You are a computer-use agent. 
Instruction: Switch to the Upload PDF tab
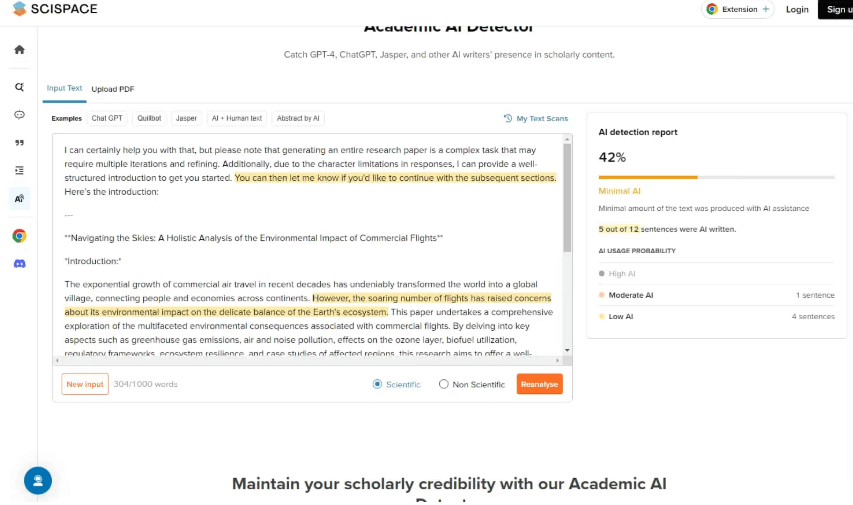tap(113, 89)
